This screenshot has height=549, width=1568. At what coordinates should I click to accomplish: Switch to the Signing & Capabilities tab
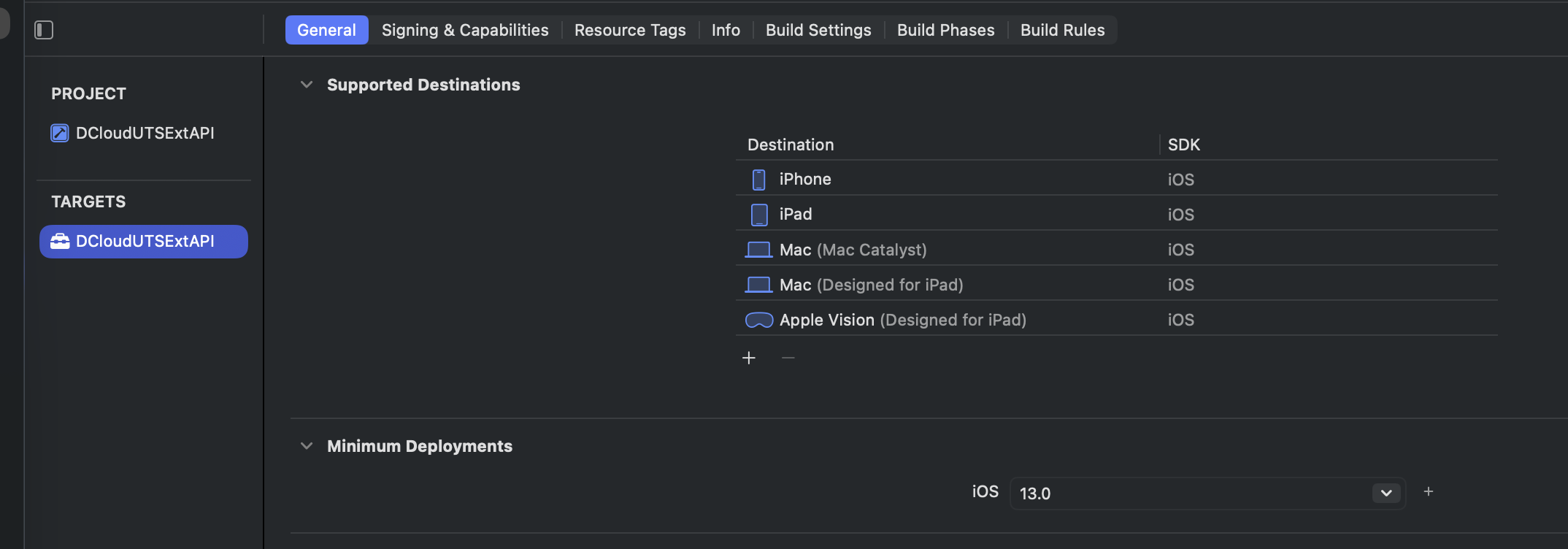coord(465,30)
